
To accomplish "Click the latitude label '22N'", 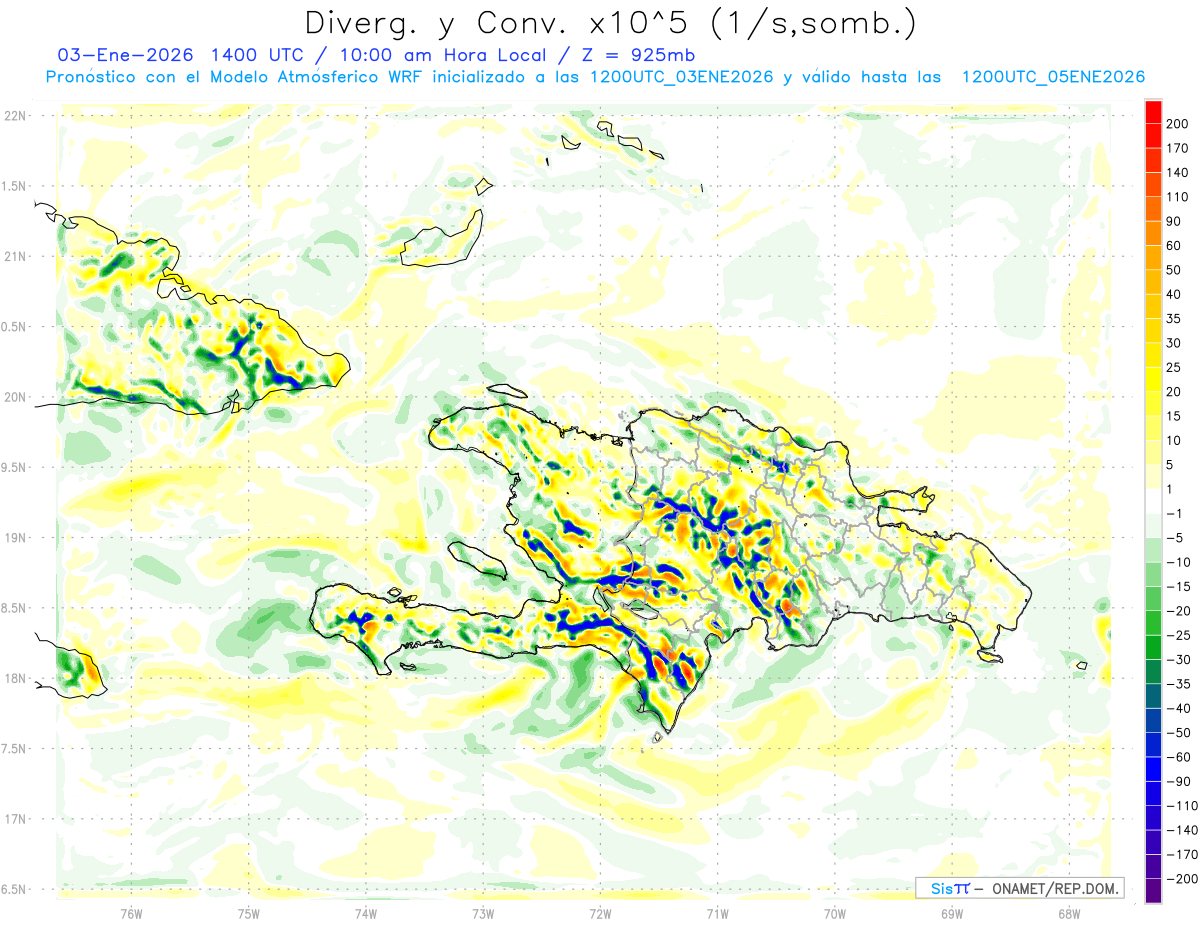I will [x=15, y=116].
